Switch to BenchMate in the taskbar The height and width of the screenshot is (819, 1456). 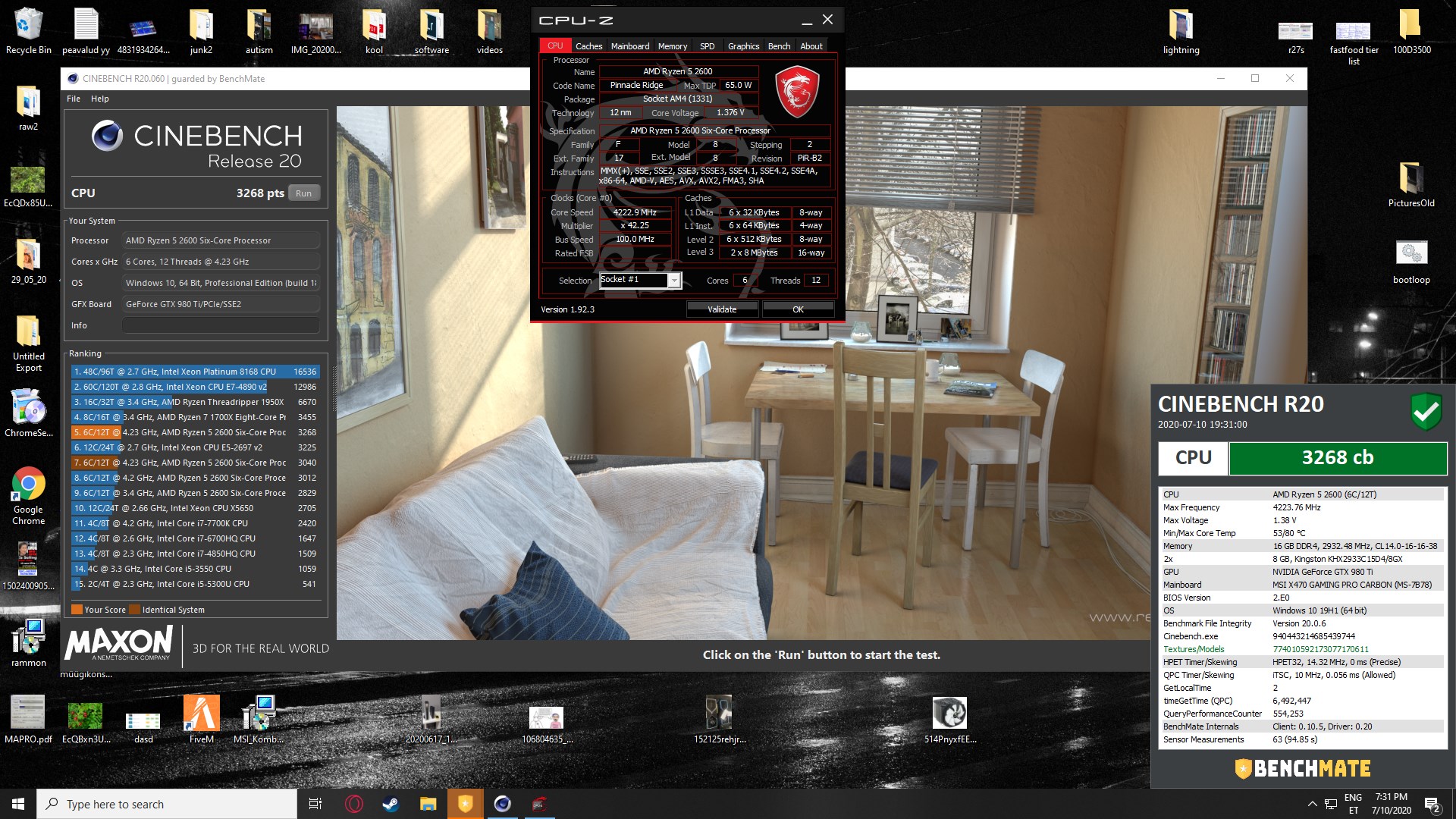(x=466, y=804)
